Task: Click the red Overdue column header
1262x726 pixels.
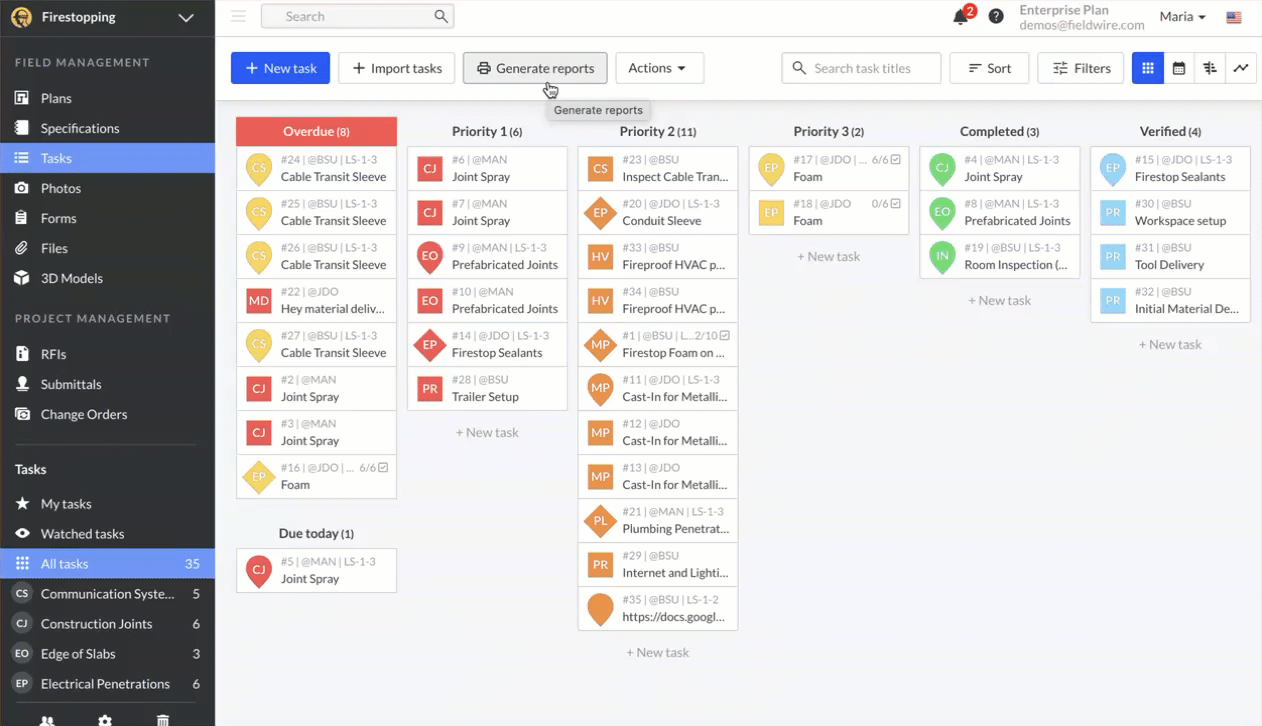Action: (x=316, y=131)
